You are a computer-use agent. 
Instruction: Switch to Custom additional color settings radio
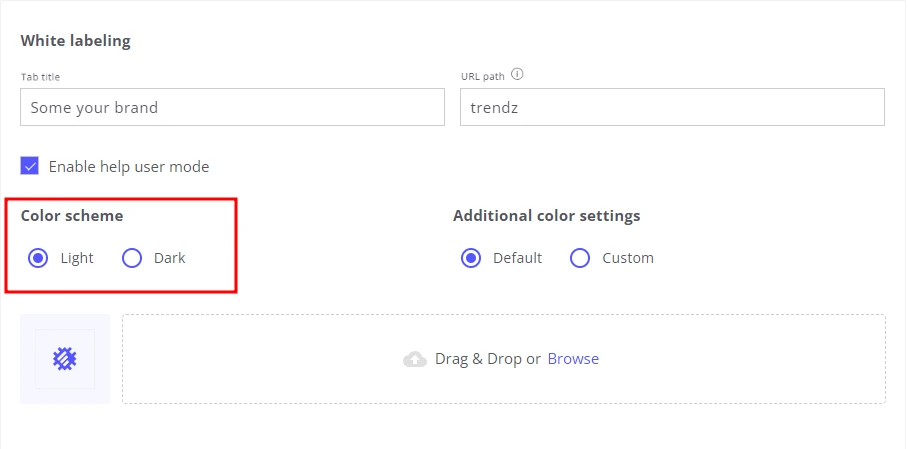pyautogui.click(x=580, y=258)
